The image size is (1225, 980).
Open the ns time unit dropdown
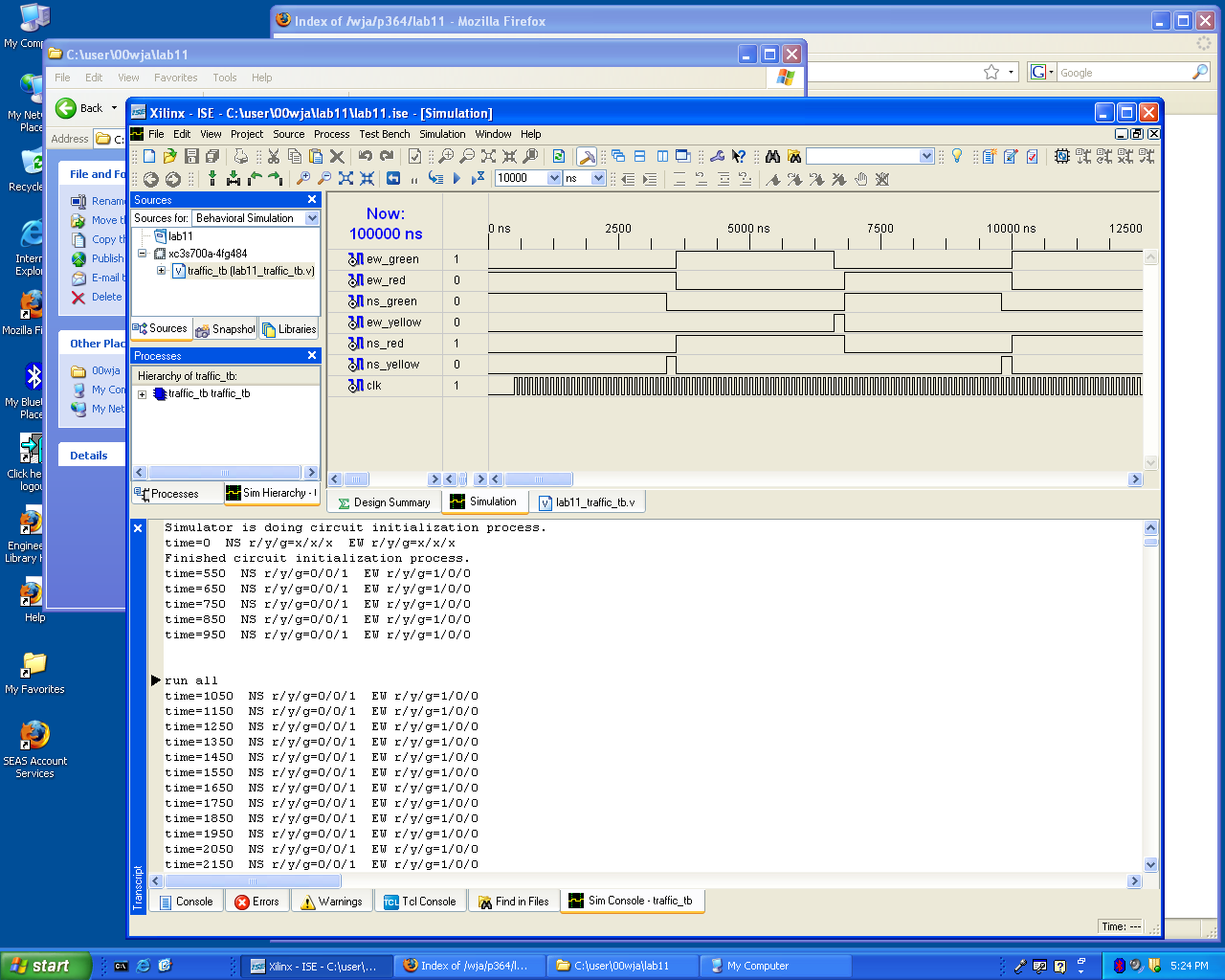click(598, 178)
